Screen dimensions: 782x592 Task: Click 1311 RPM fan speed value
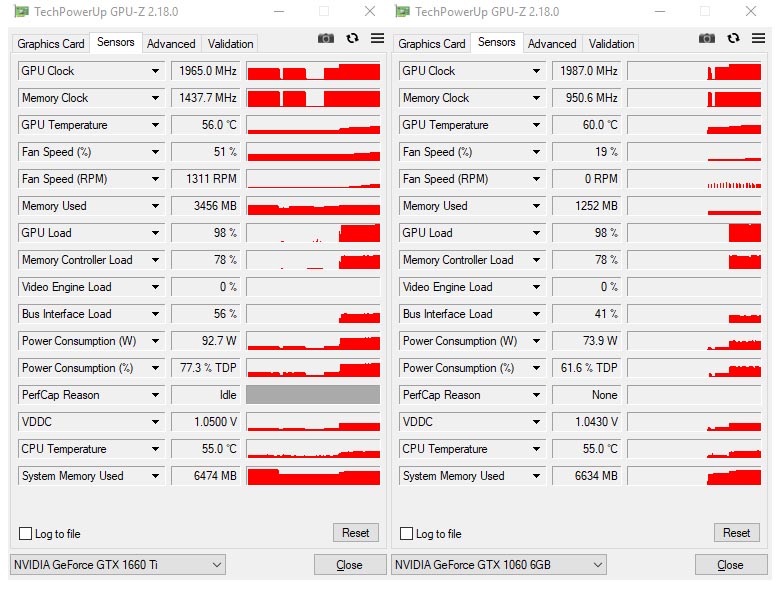coord(205,179)
